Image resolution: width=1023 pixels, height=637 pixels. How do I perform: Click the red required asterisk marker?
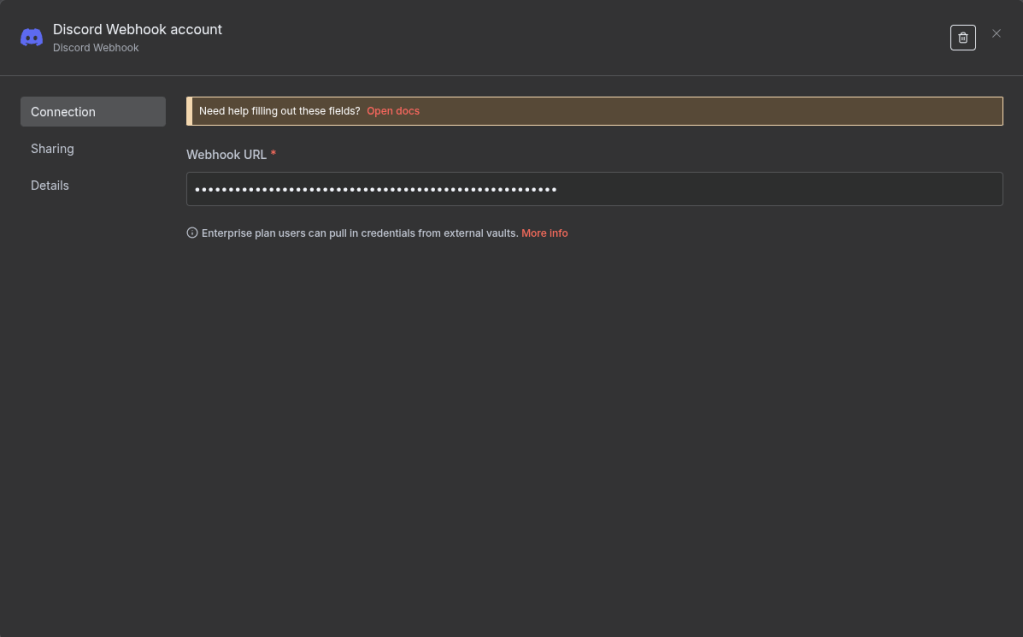(274, 154)
